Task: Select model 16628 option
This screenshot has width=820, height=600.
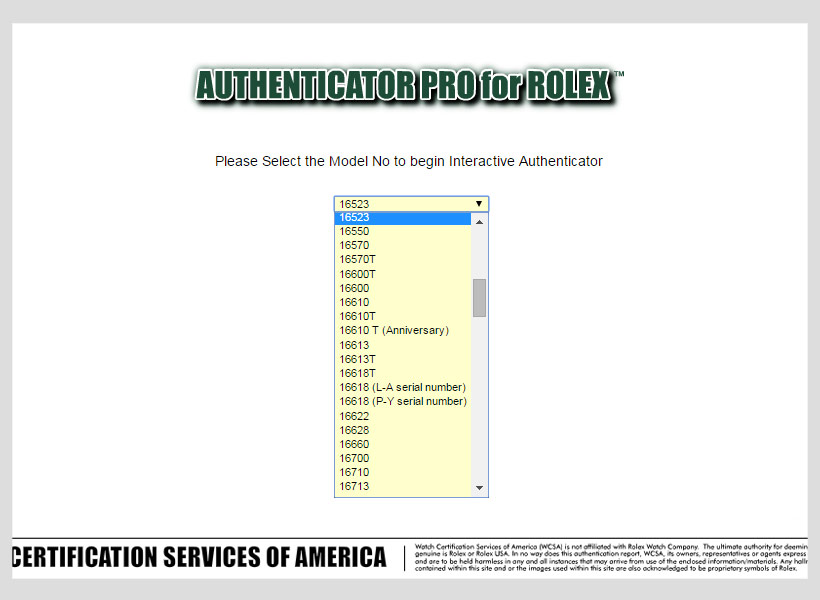Action: tap(403, 431)
